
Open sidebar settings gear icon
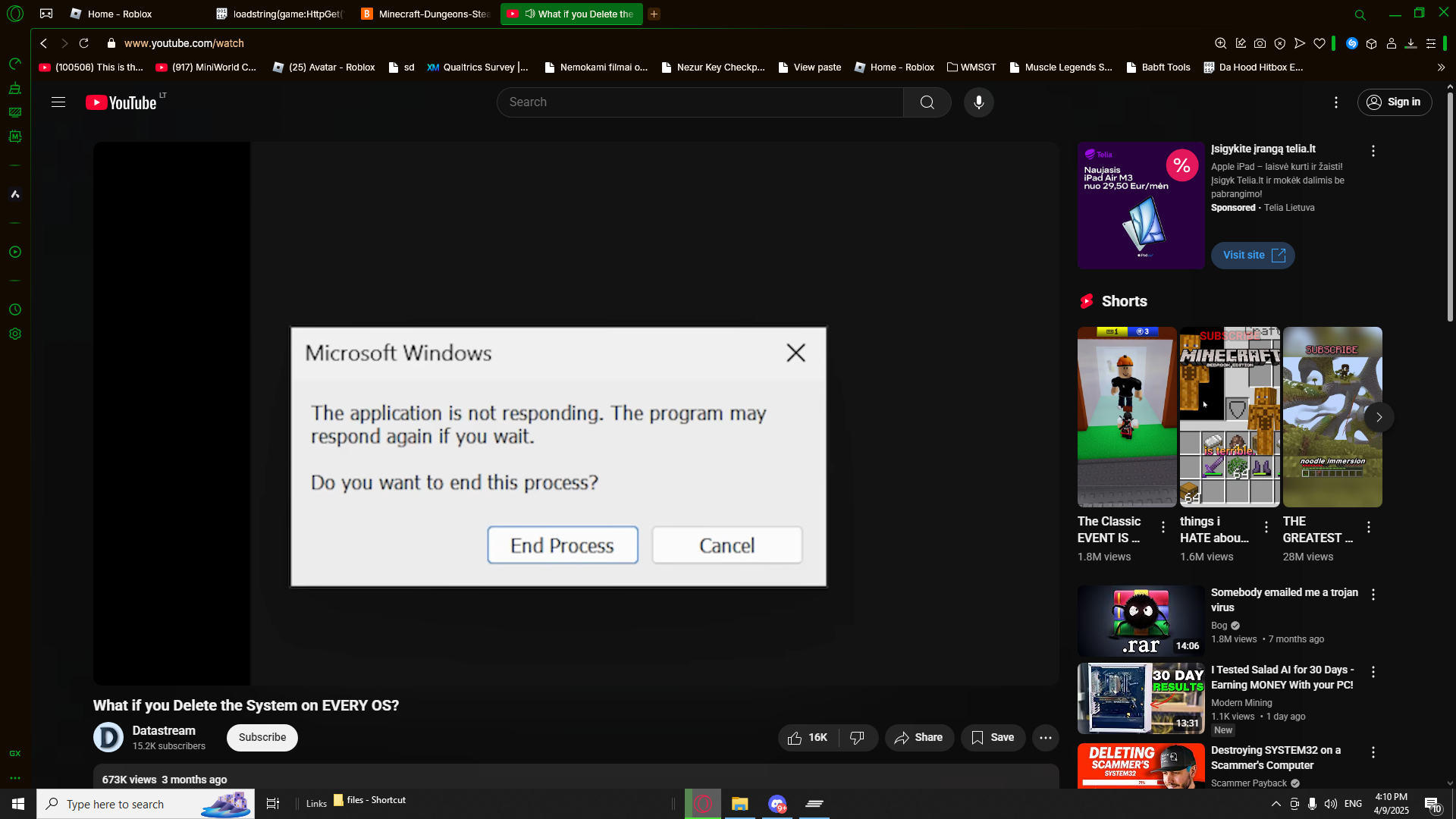pyautogui.click(x=15, y=334)
